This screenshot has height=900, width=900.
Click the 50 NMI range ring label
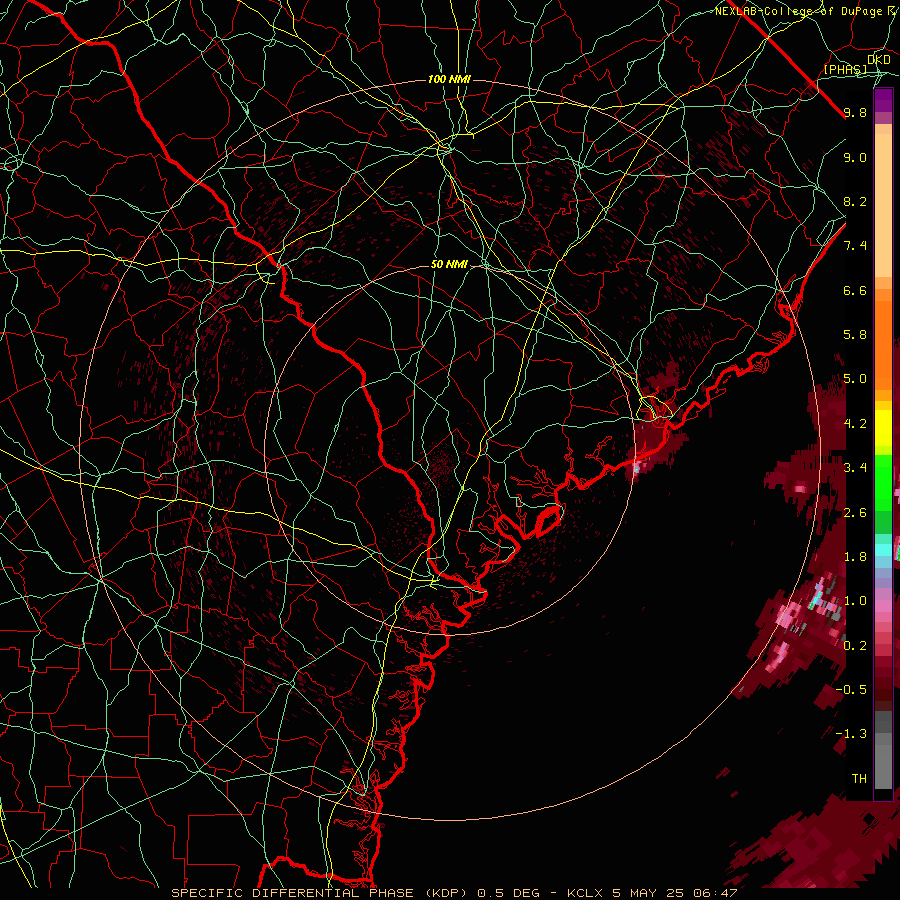[x=449, y=264]
